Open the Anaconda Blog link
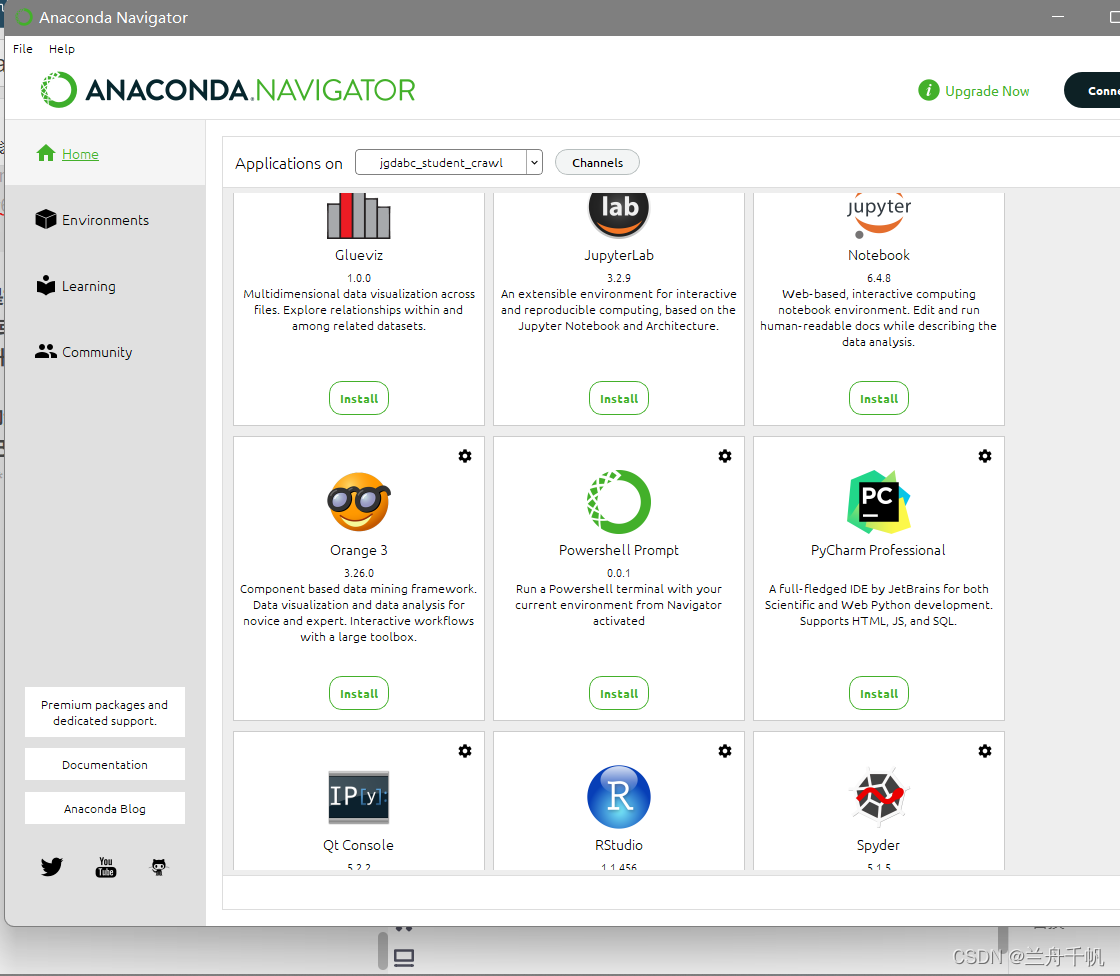 (x=104, y=808)
